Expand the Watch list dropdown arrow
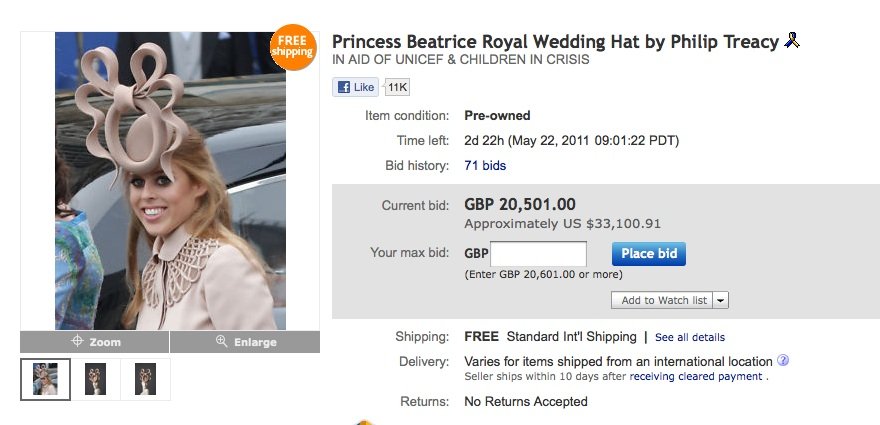 (721, 300)
